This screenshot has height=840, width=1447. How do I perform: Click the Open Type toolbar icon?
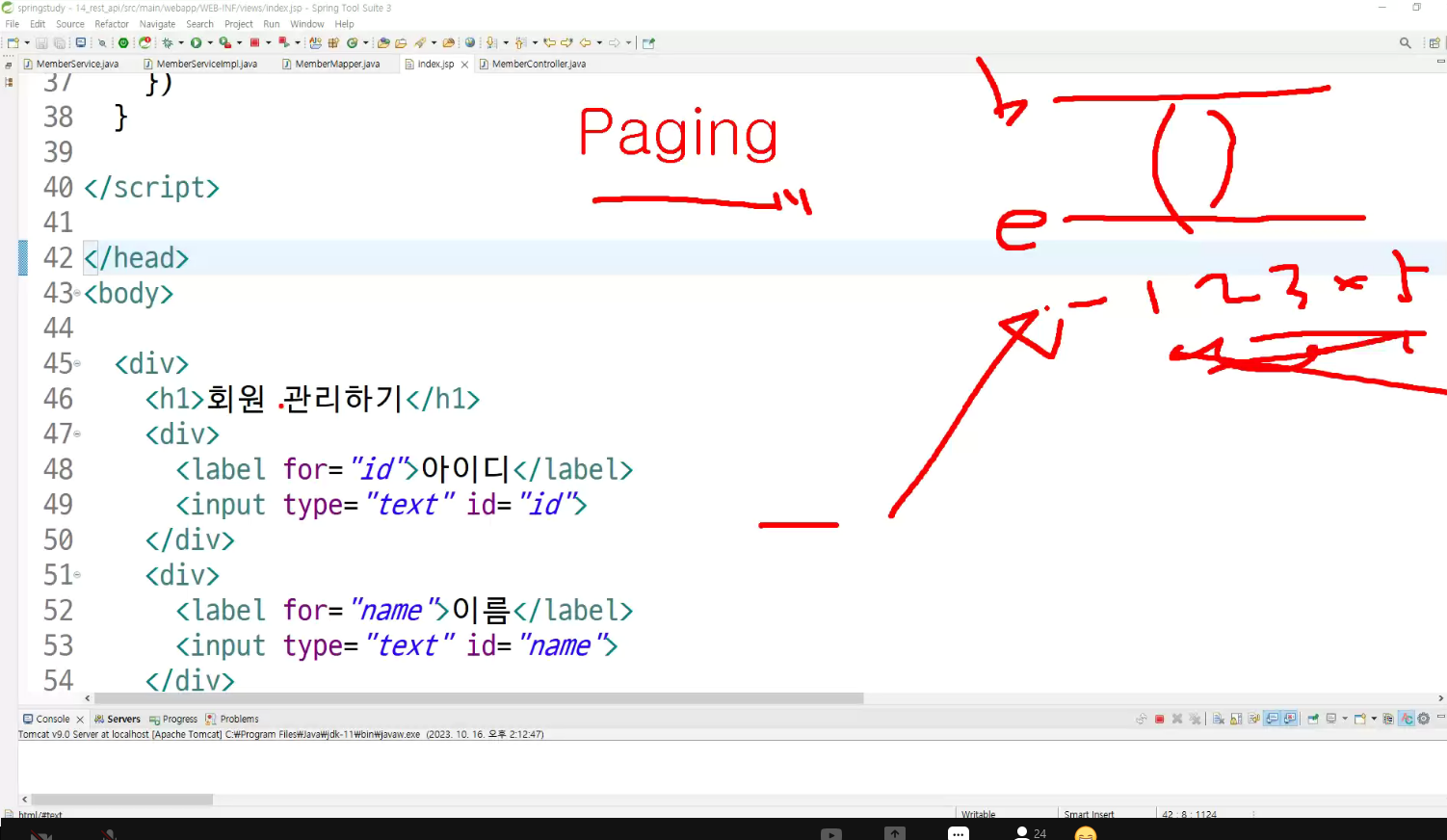(383, 42)
